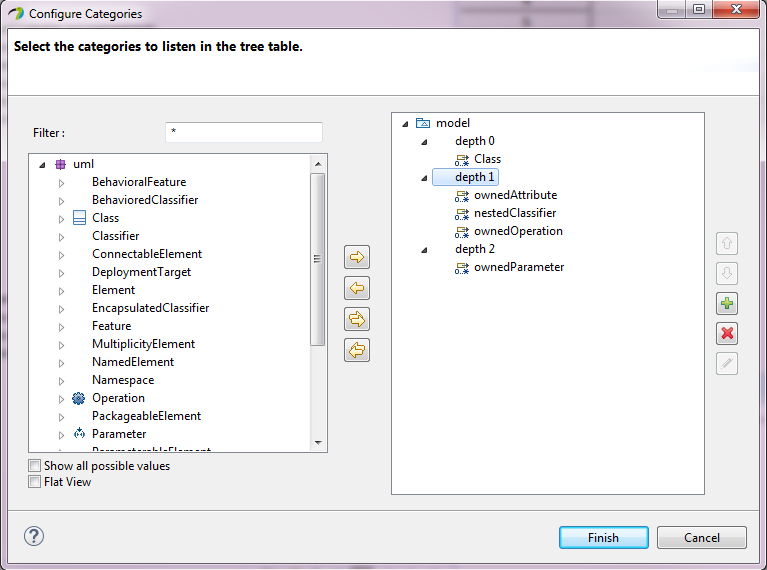Click the ownedParameter reference icon
Screen dimensions: 767x570
[462, 268]
